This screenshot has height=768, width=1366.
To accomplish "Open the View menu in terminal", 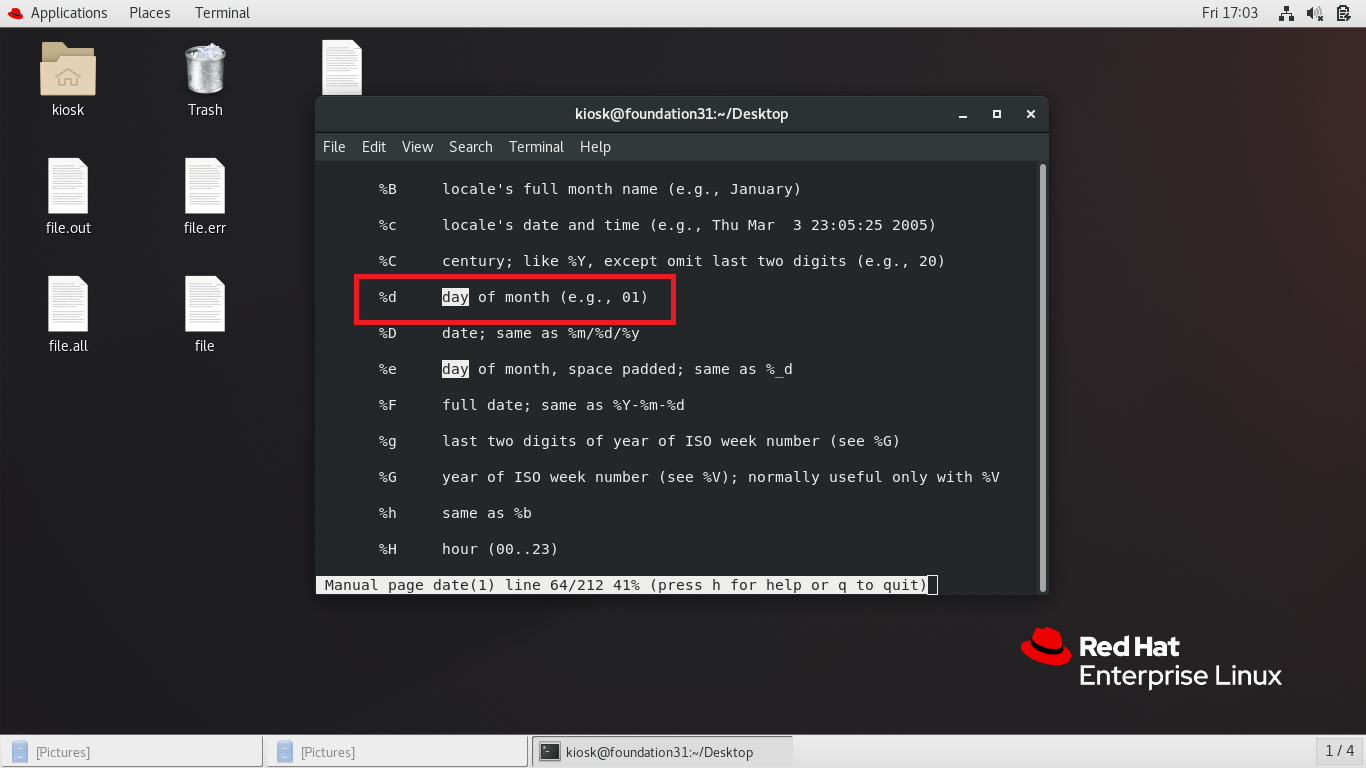I will click(417, 147).
